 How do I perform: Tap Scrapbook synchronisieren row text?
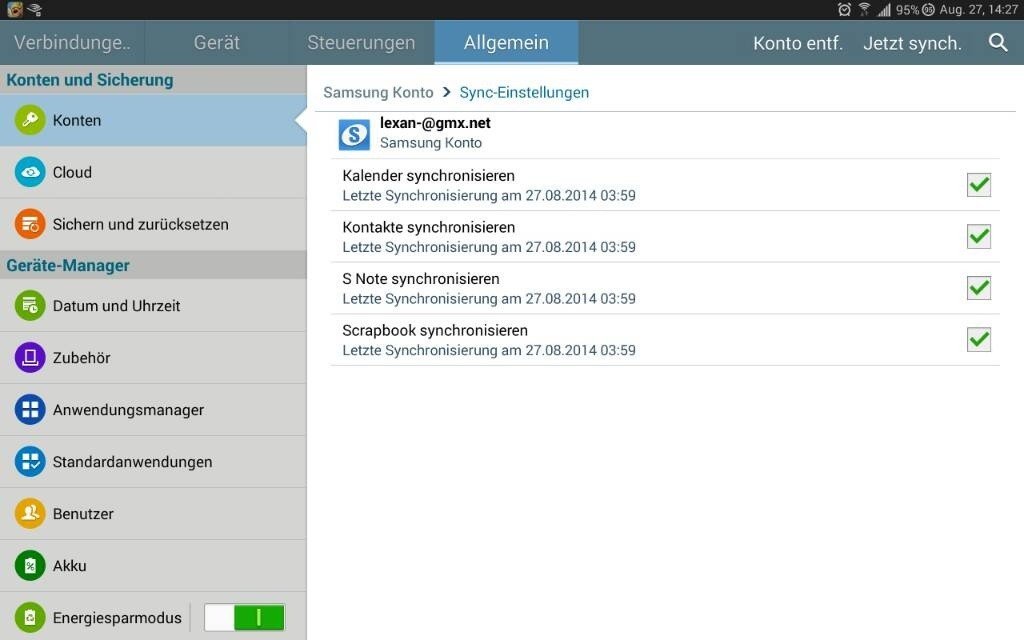tap(435, 330)
